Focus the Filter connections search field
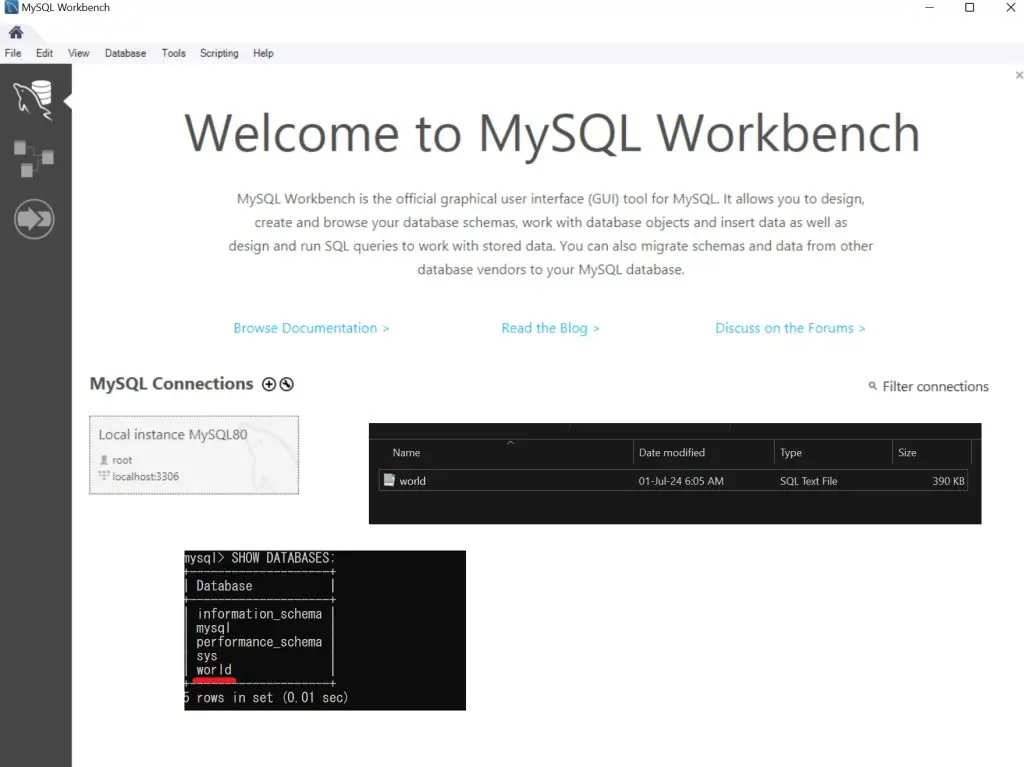This screenshot has width=1024, height=767. pyautogui.click(x=935, y=386)
